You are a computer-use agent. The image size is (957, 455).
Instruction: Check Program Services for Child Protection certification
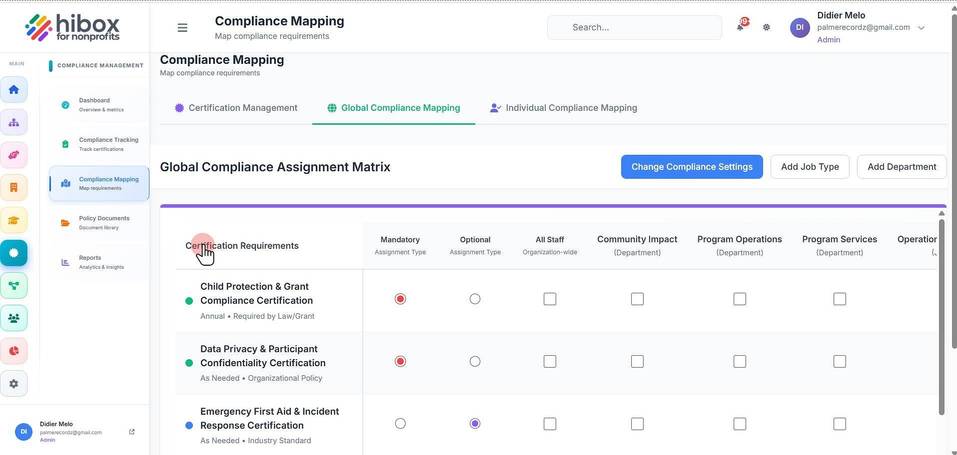coord(840,299)
